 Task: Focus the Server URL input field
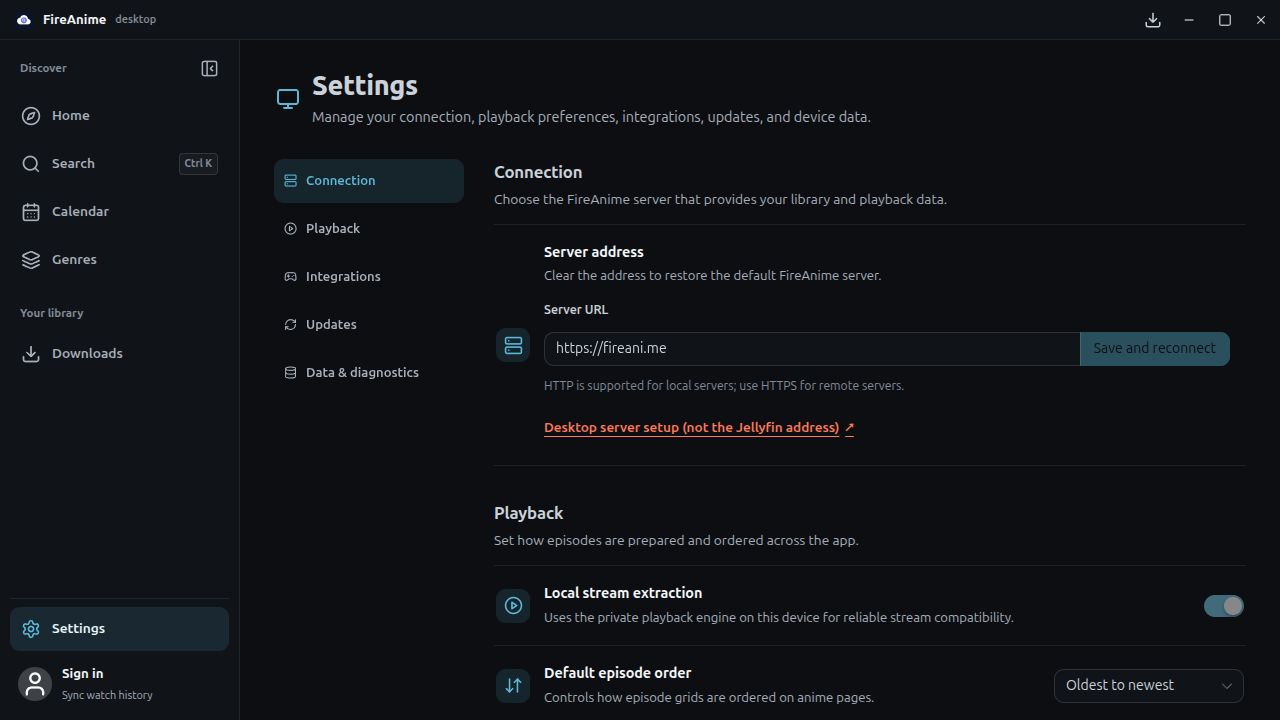pos(812,349)
